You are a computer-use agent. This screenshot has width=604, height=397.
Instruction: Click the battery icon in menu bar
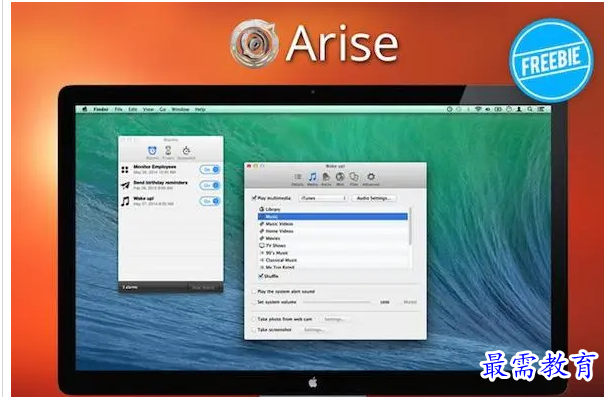pyautogui.click(x=498, y=109)
